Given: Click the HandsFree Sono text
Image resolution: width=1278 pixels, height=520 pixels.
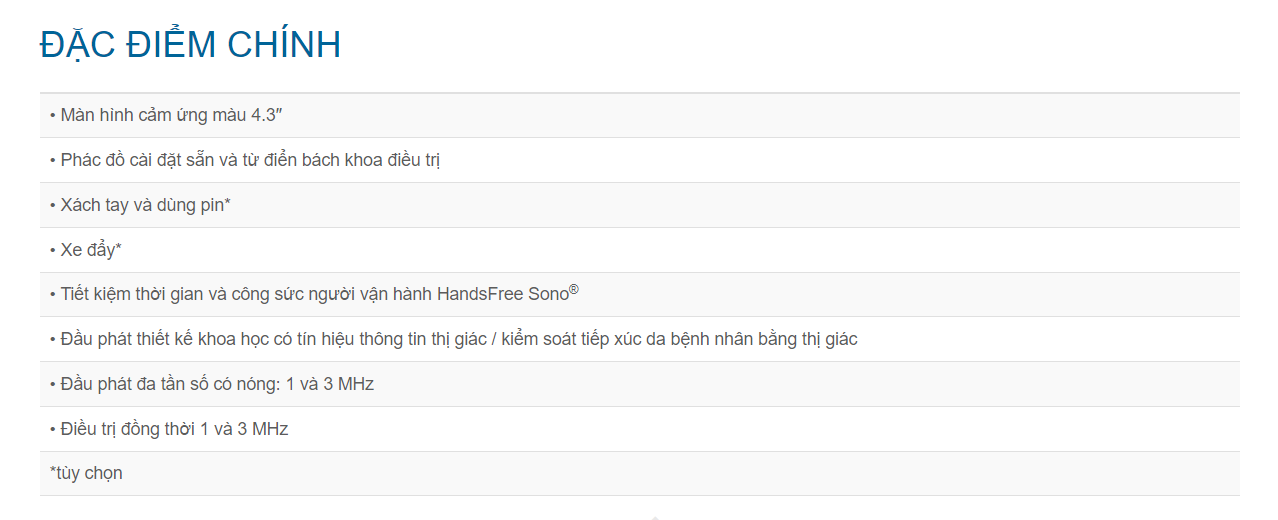Looking at the screenshot, I should (503, 294).
